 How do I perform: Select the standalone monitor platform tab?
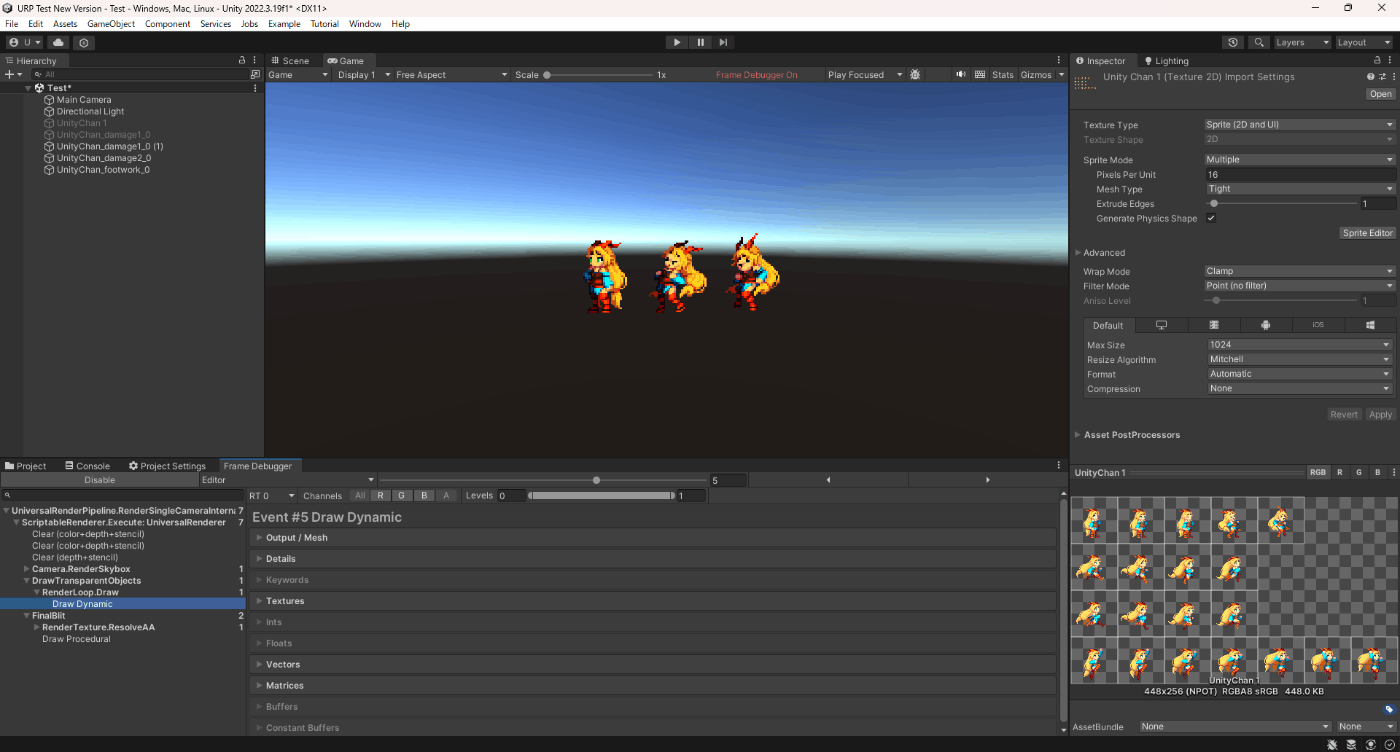click(1161, 325)
